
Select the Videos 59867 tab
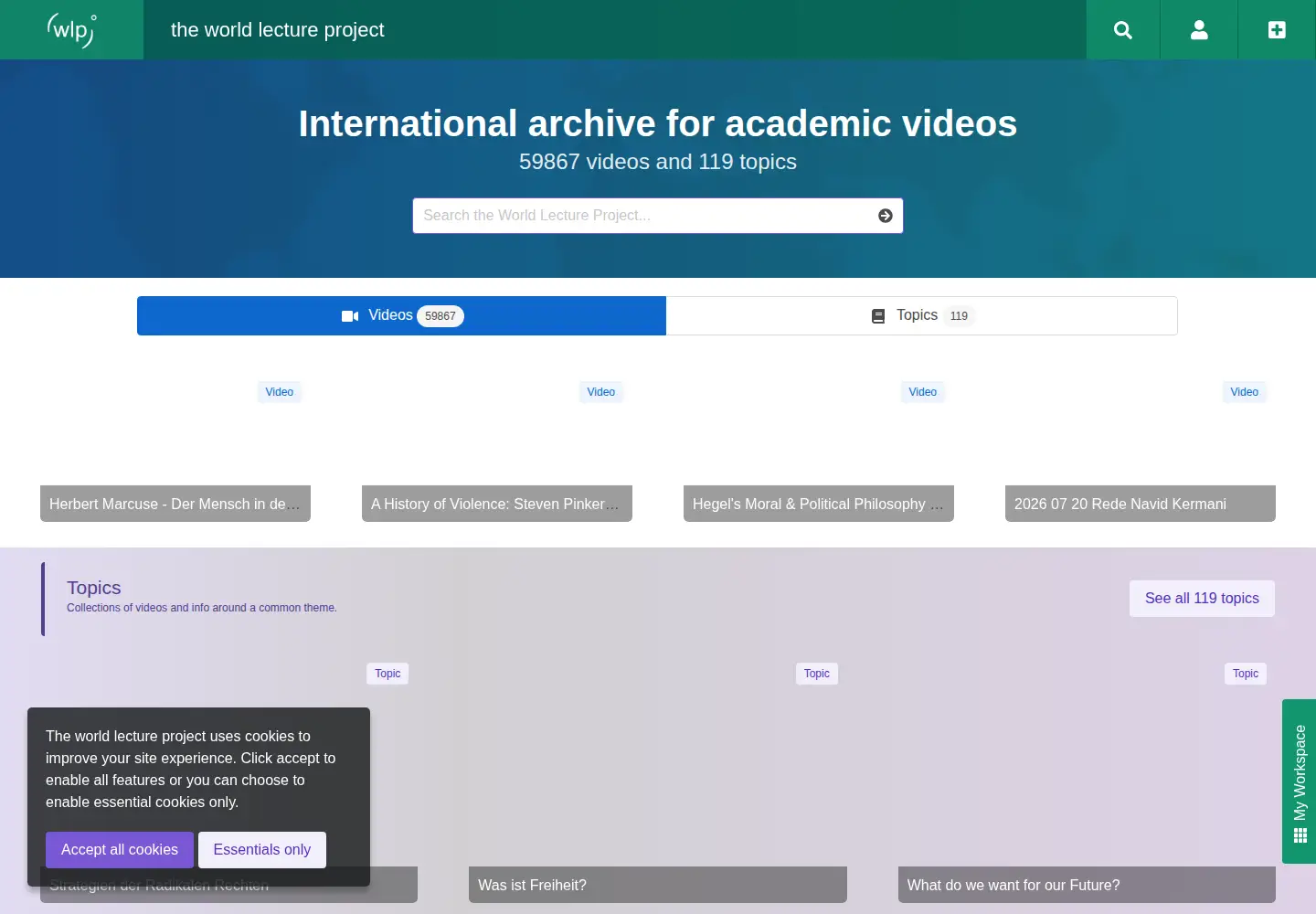click(x=401, y=315)
